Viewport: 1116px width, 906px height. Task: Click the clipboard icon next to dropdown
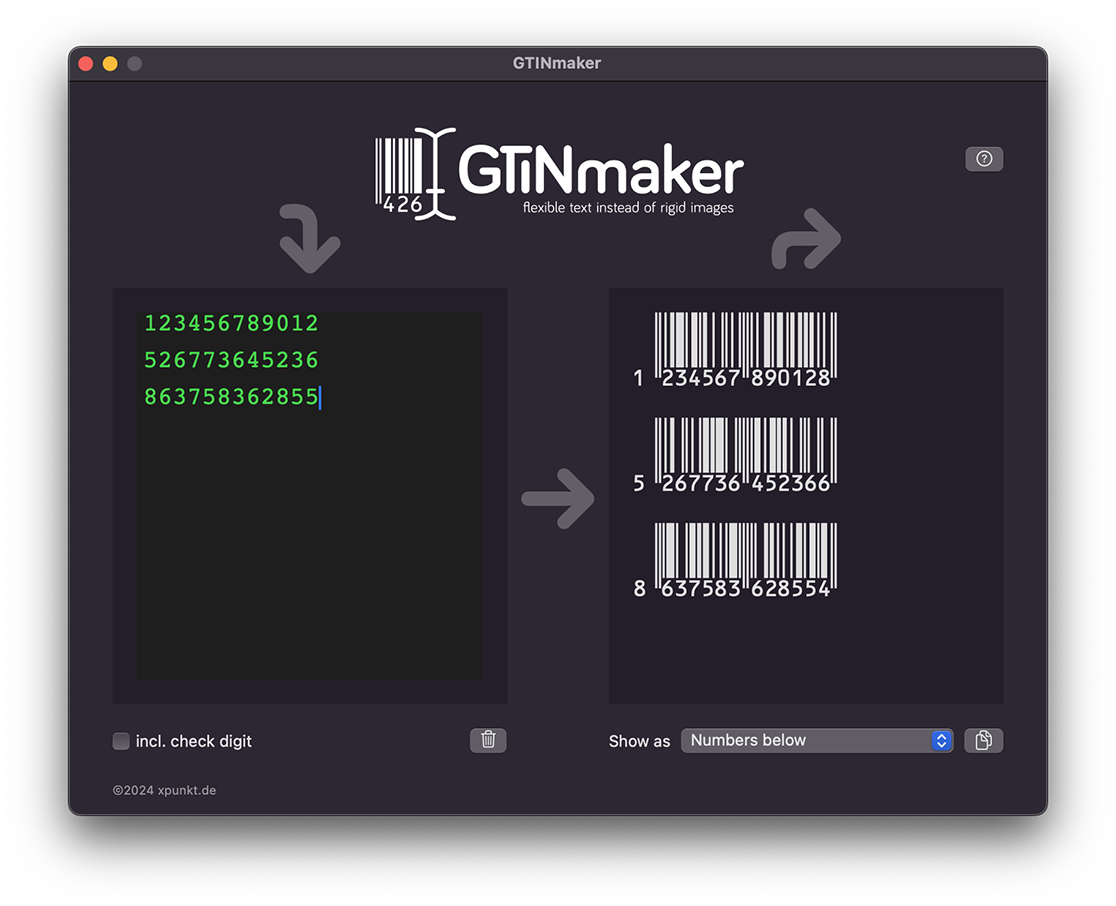[983, 740]
